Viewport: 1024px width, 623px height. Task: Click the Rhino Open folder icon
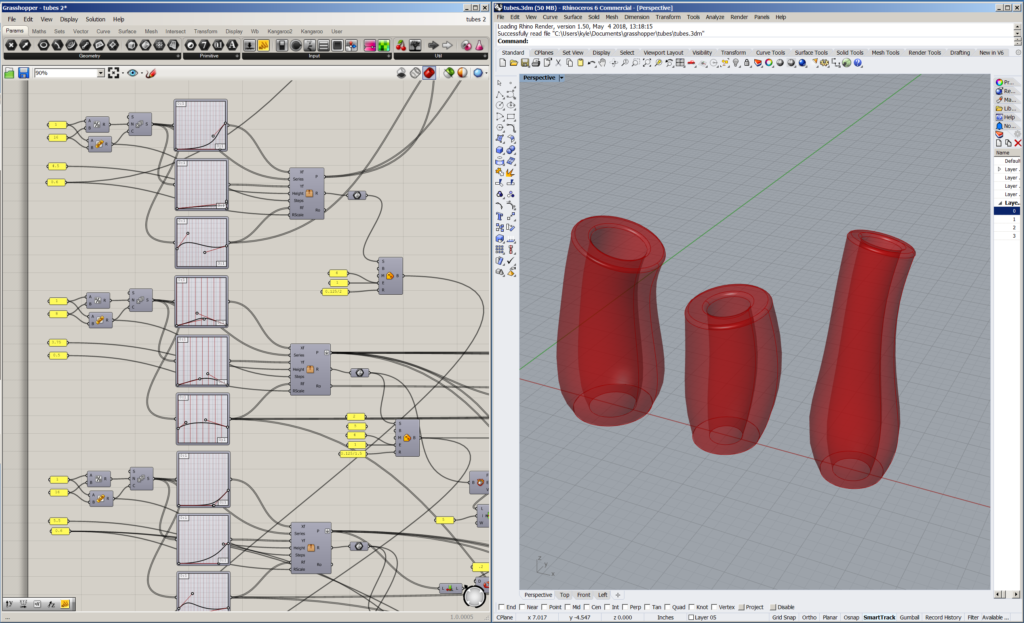coord(514,63)
